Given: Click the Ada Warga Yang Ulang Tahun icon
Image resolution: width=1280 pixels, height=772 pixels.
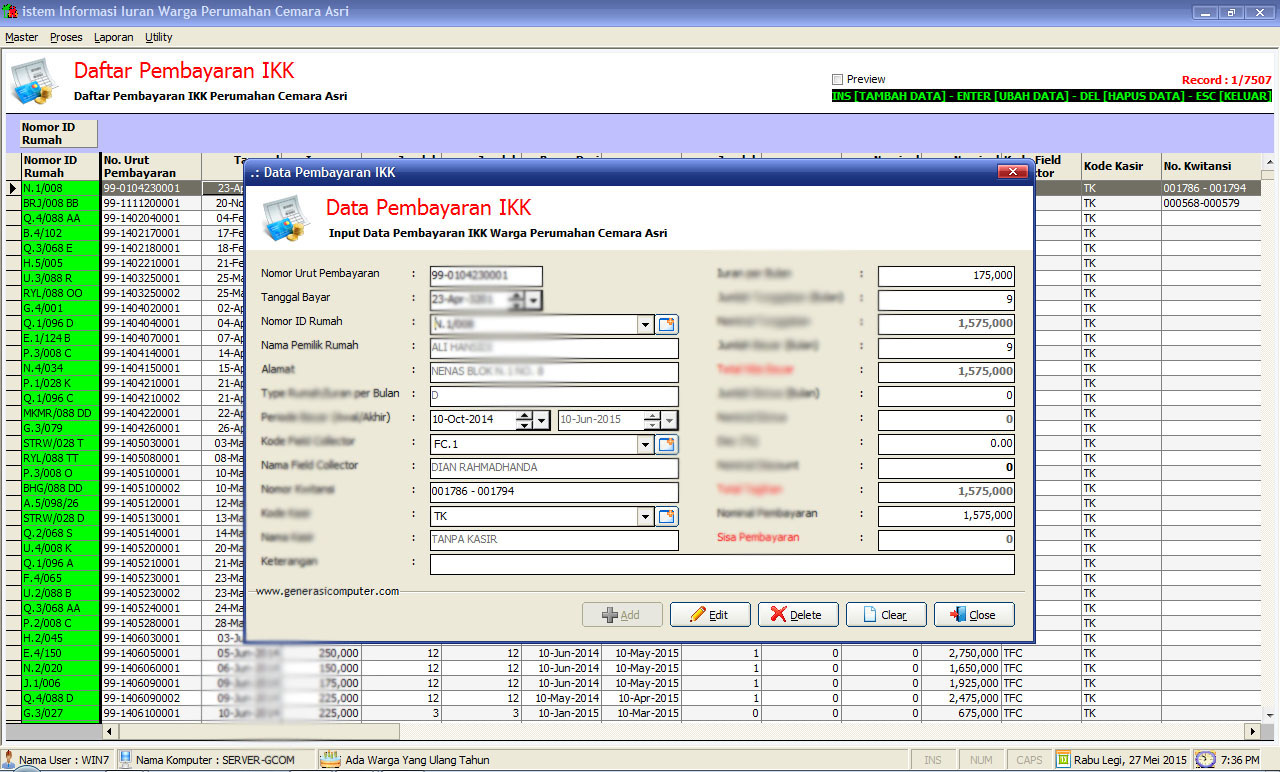Looking at the screenshot, I should (330, 760).
